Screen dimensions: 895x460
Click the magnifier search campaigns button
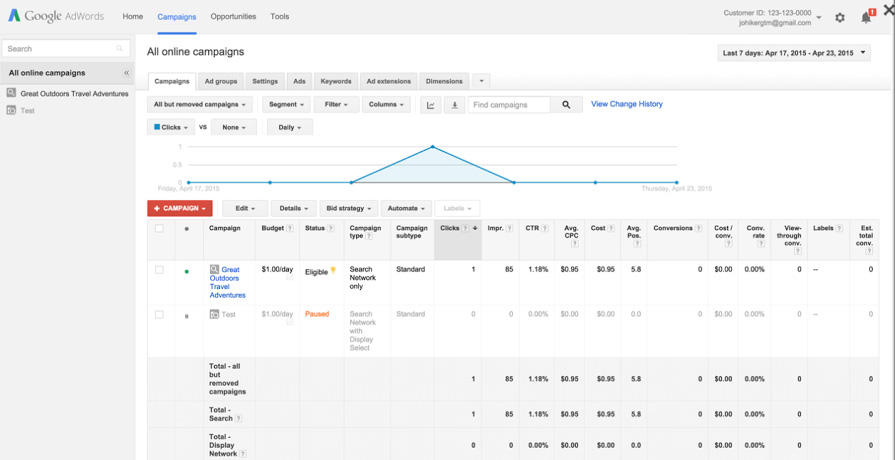(x=566, y=105)
